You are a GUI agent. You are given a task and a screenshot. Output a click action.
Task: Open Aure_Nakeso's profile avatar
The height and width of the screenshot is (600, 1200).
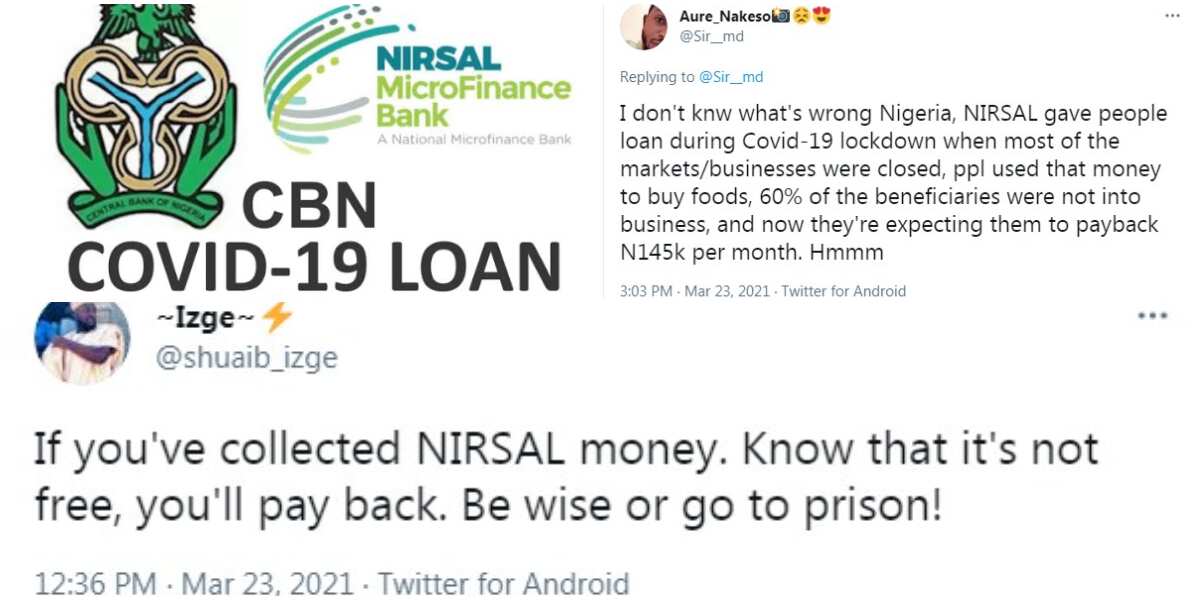pos(644,27)
